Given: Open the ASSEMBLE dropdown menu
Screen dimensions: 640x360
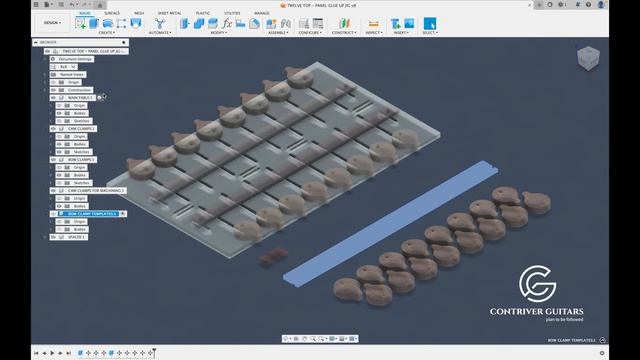Looking at the screenshot, I should point(278,33).
